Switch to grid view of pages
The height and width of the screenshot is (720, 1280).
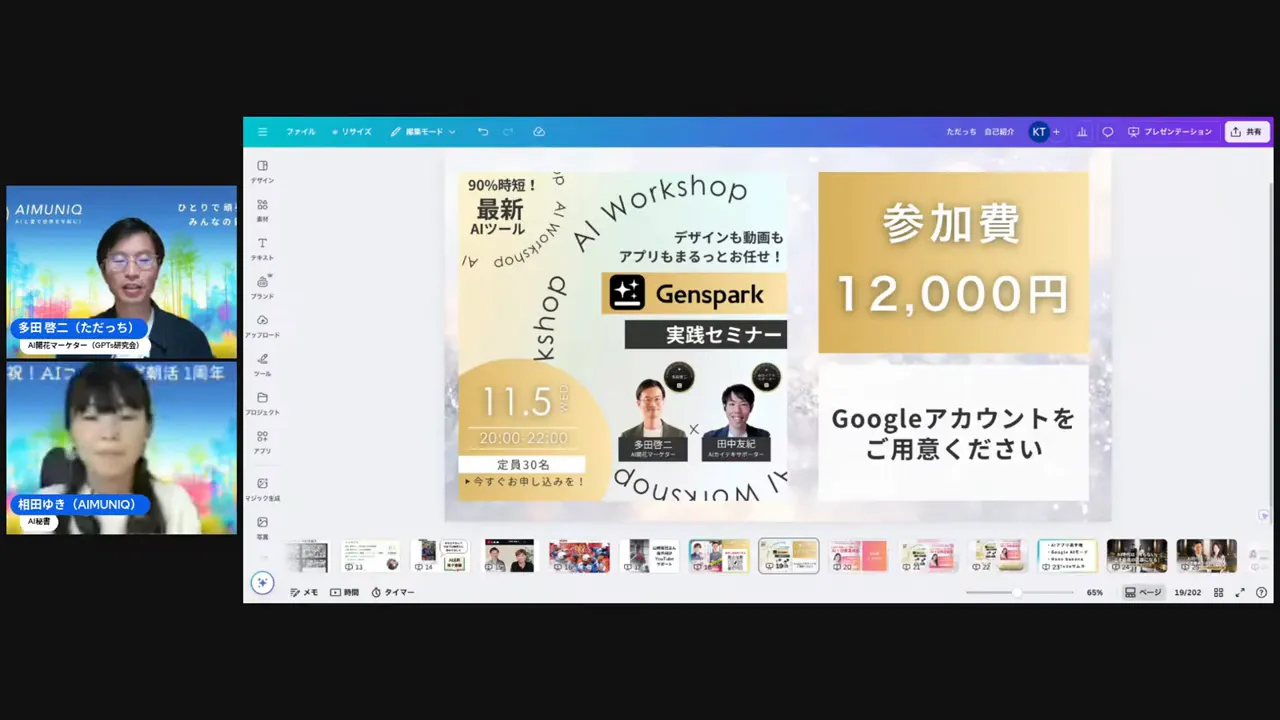pos(1218,592)
